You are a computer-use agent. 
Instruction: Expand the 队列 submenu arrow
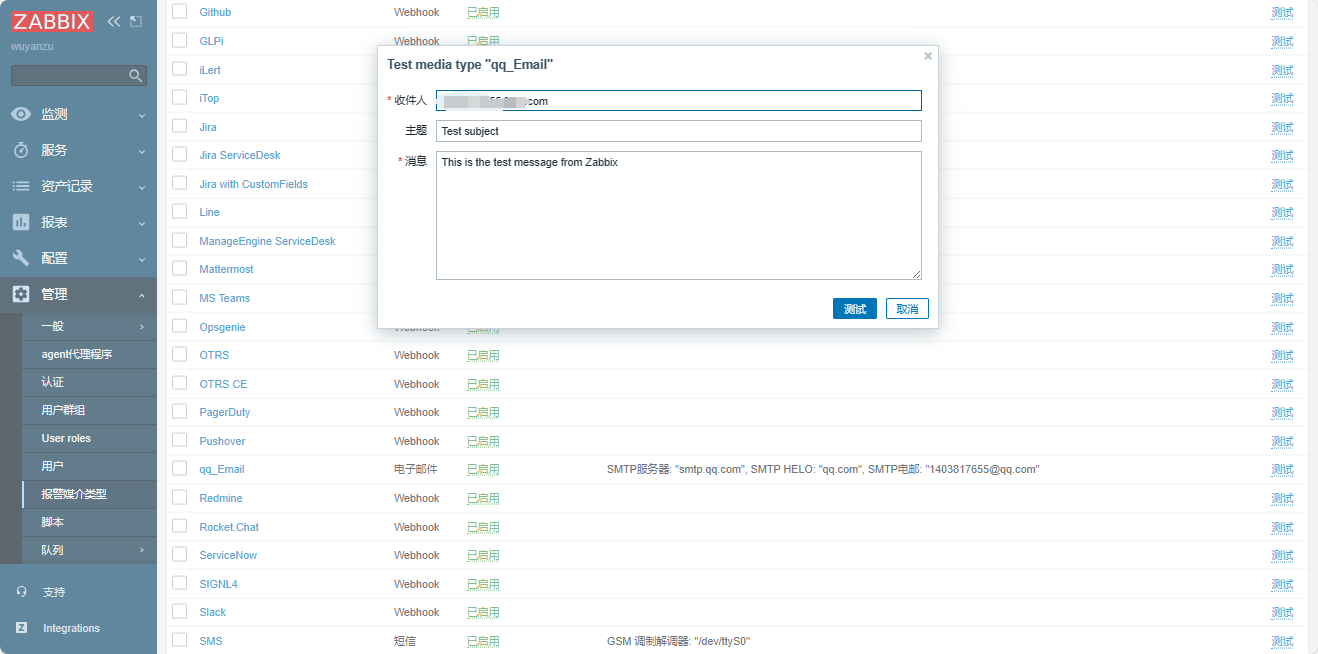(x=142, y=550)
